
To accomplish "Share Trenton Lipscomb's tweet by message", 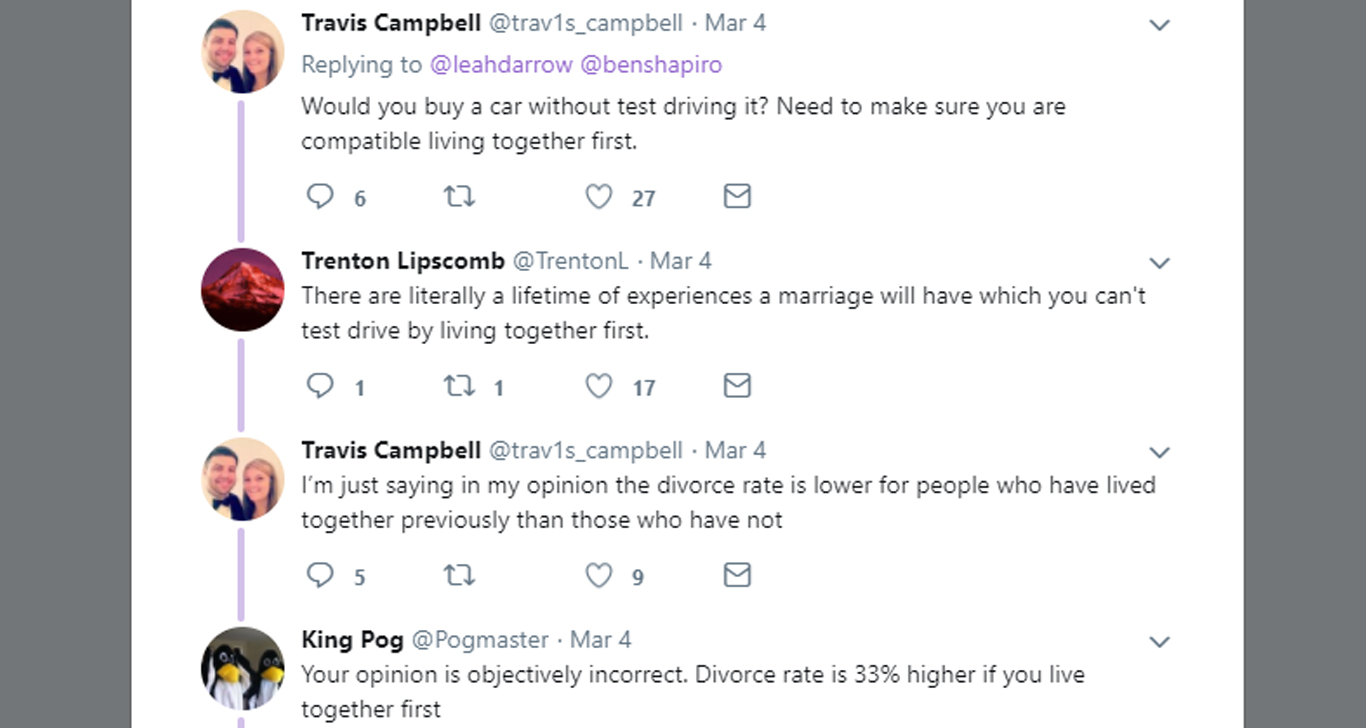I will point(737,386).
